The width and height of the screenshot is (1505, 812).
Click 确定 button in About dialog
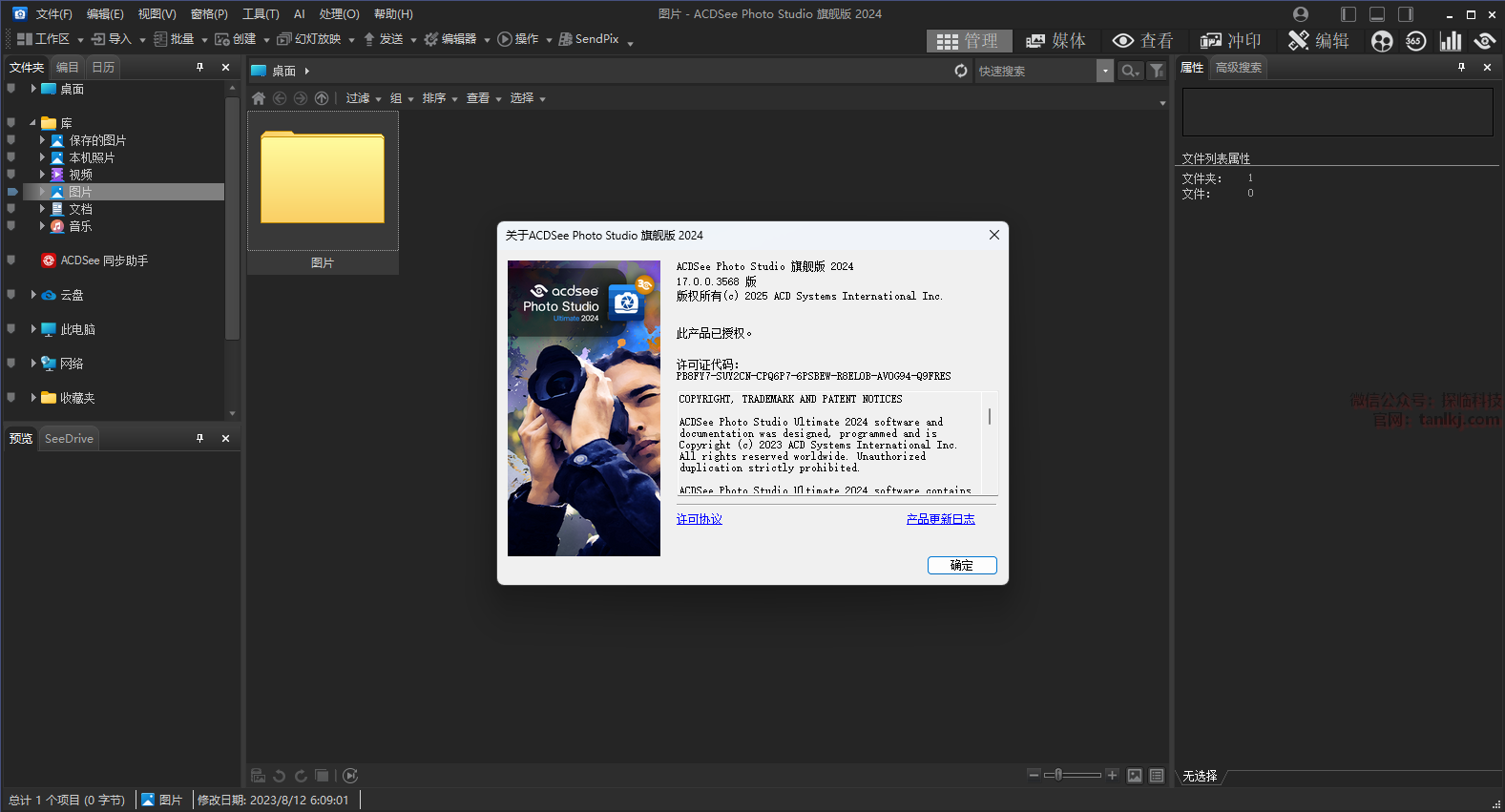tap(962, 565)
